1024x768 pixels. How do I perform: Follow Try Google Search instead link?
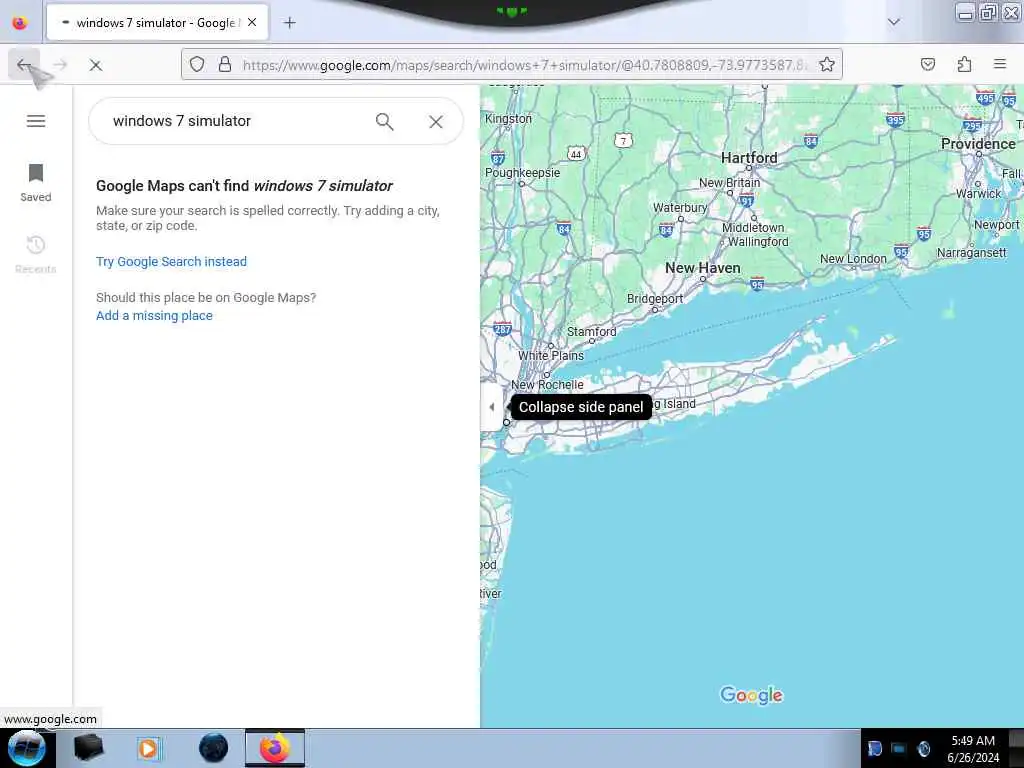171,261
